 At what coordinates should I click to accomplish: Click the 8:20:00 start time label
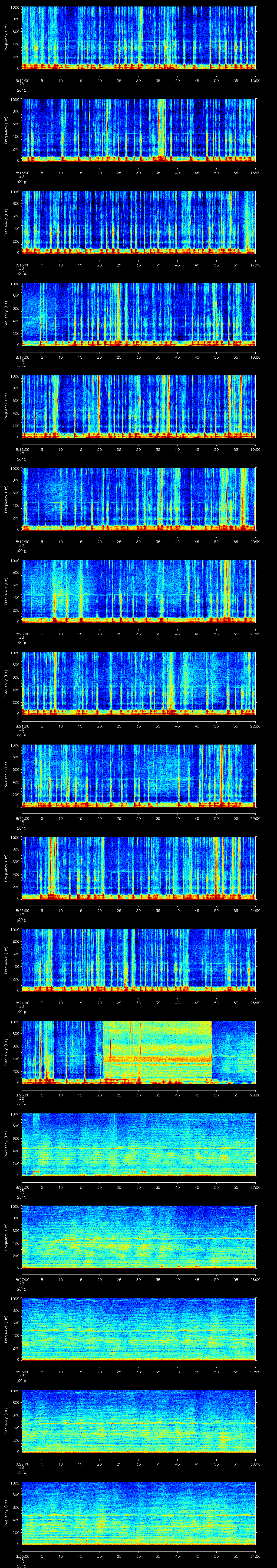click(22, 634)
